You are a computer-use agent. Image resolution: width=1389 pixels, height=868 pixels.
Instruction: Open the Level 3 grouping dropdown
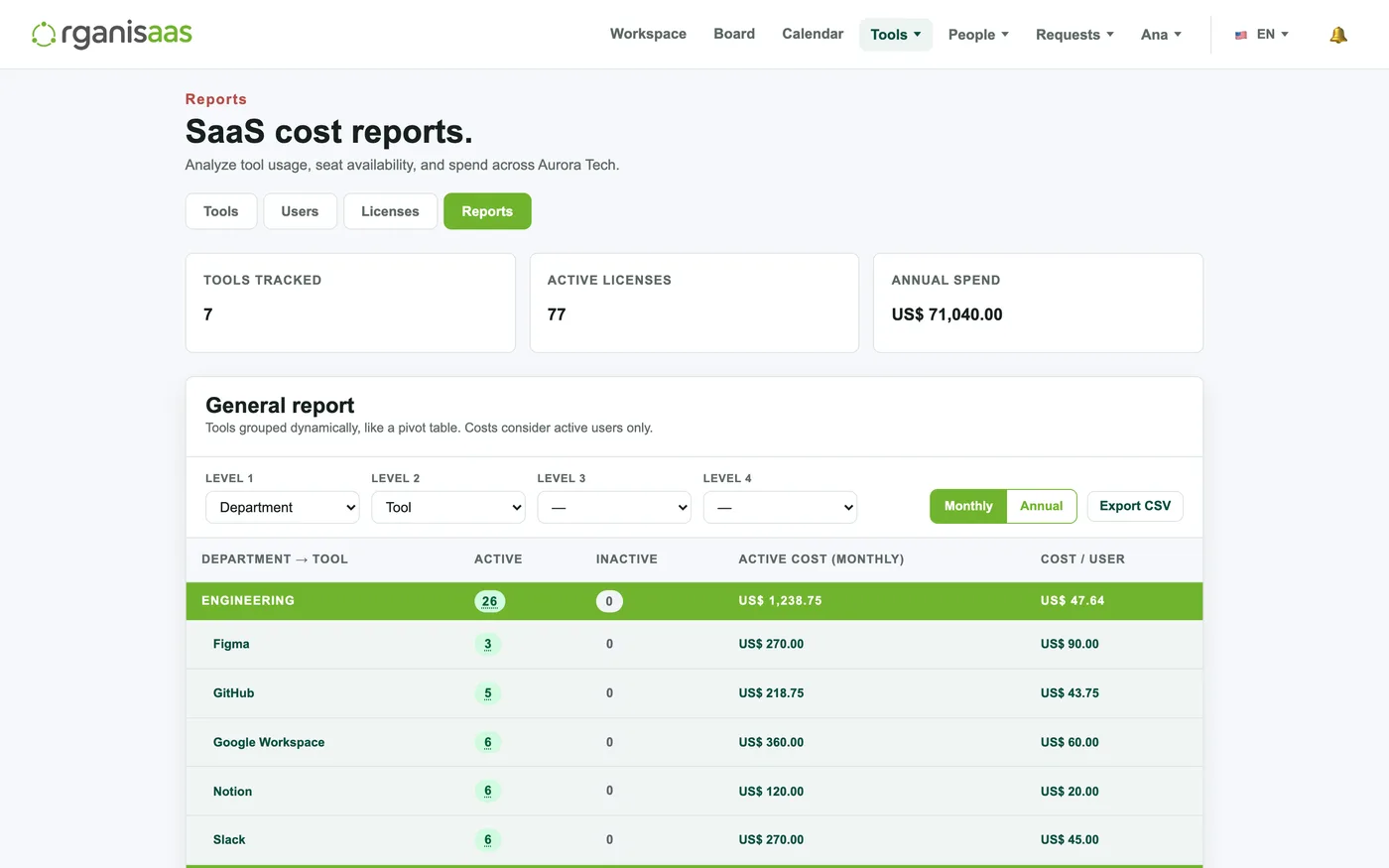click(614, 507)
